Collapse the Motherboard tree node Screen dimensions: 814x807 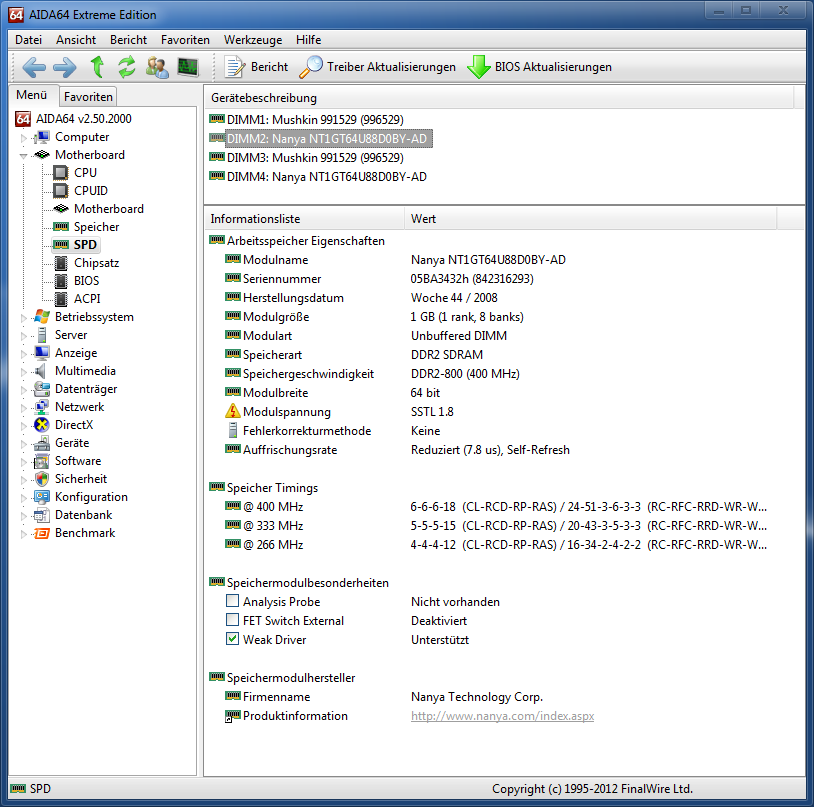(x=23, y=156)
